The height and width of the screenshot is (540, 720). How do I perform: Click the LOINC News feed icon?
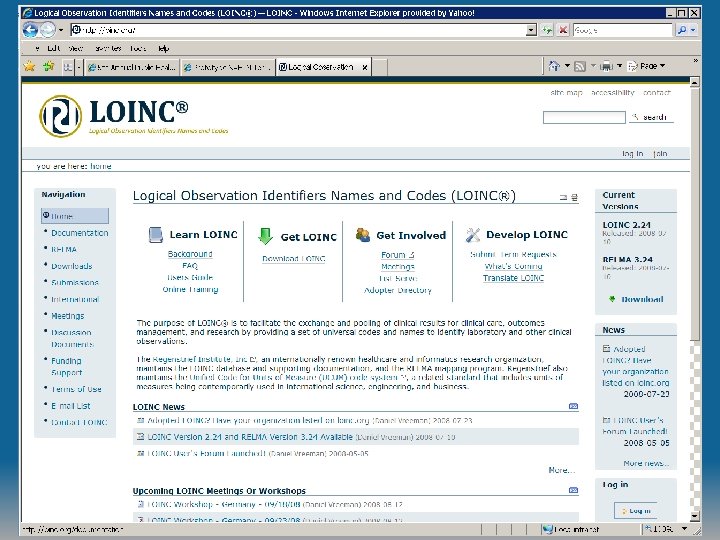click(x=574, y=406)
